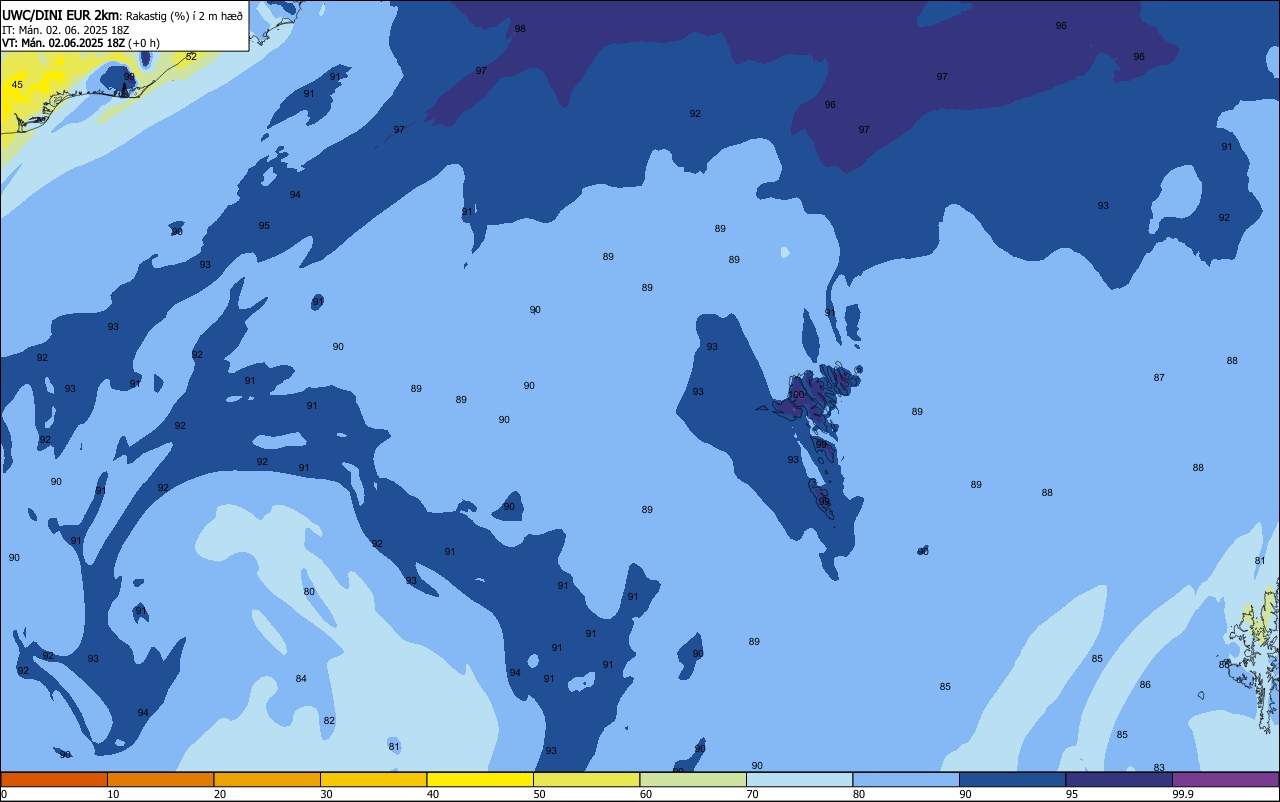The image size is (1280, 802).
Task: Click the 70–80 pale blue legend swatch
Action: click(x=799, y=779)
